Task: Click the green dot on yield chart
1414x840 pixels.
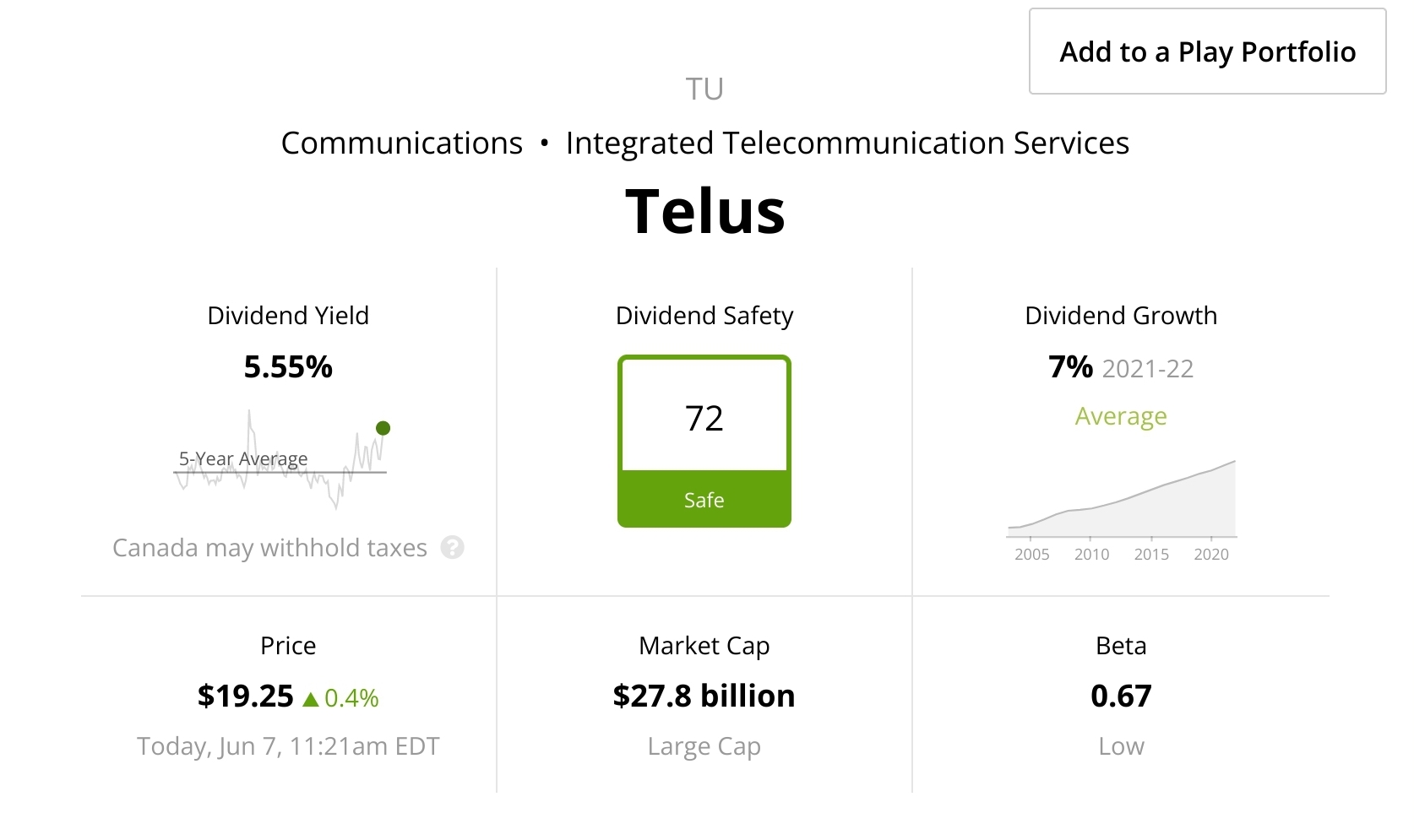Action: coord(383,428)
